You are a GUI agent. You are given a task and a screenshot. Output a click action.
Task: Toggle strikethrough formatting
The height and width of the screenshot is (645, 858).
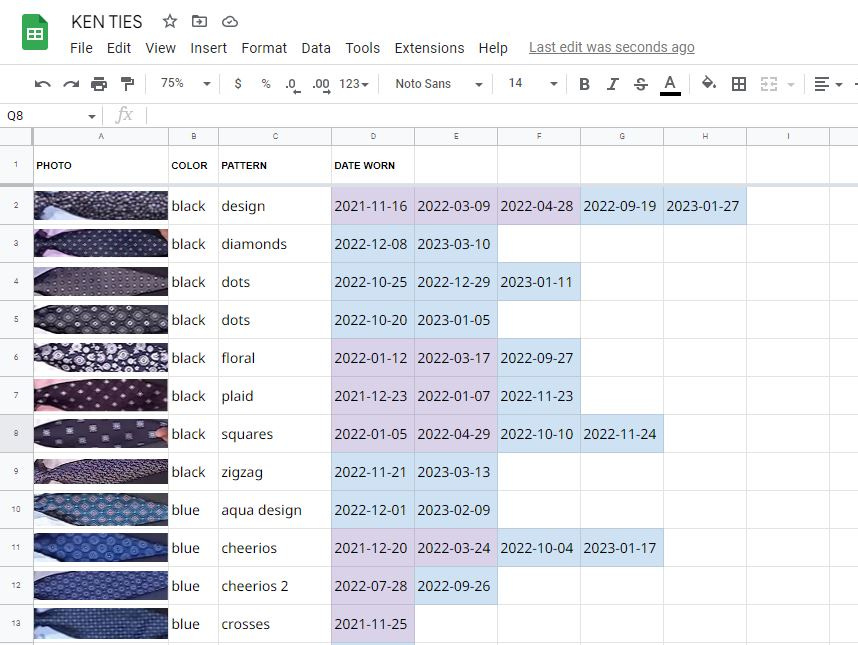point(641,84)
